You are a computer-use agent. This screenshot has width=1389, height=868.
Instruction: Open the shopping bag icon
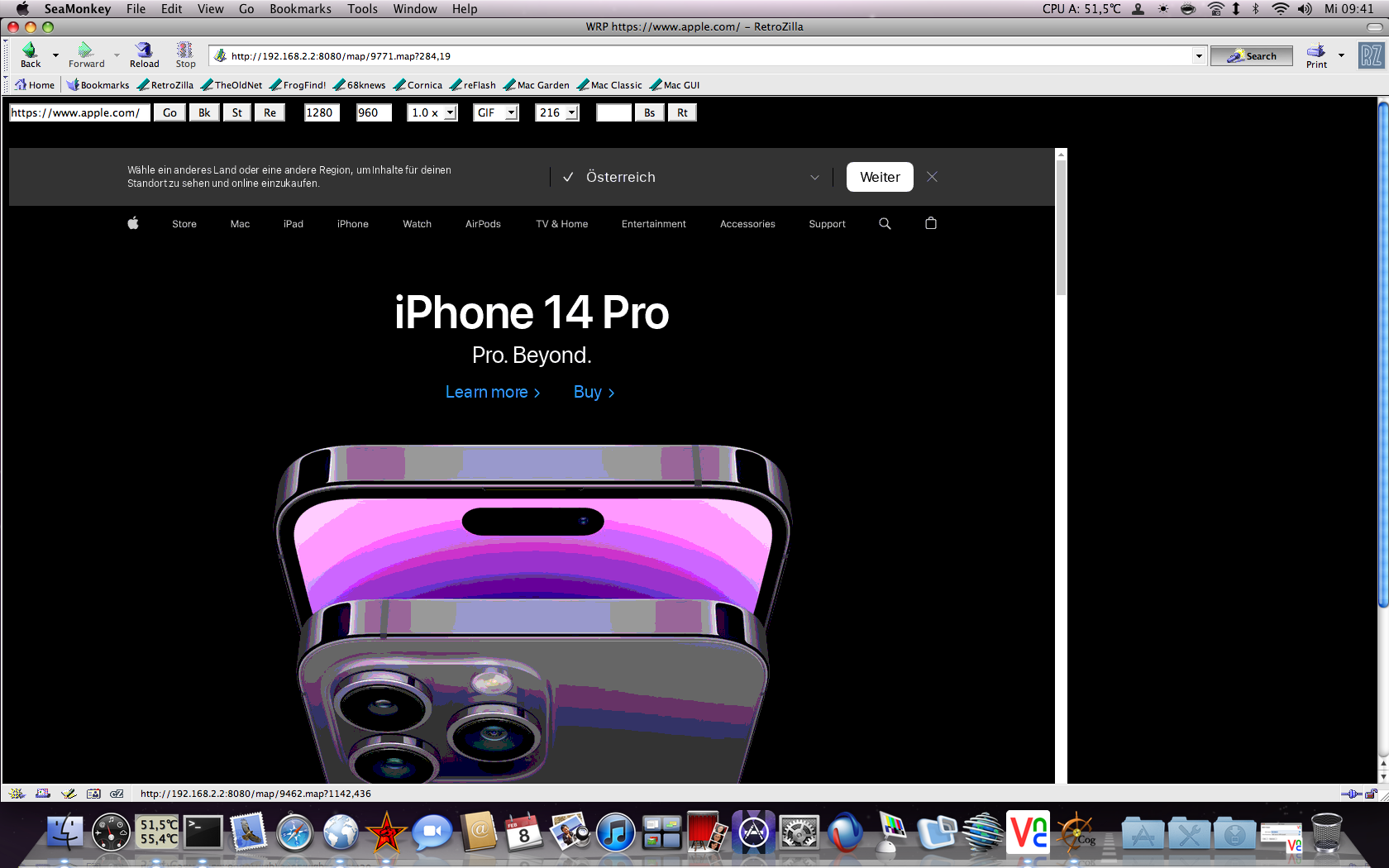coord(931,223)
